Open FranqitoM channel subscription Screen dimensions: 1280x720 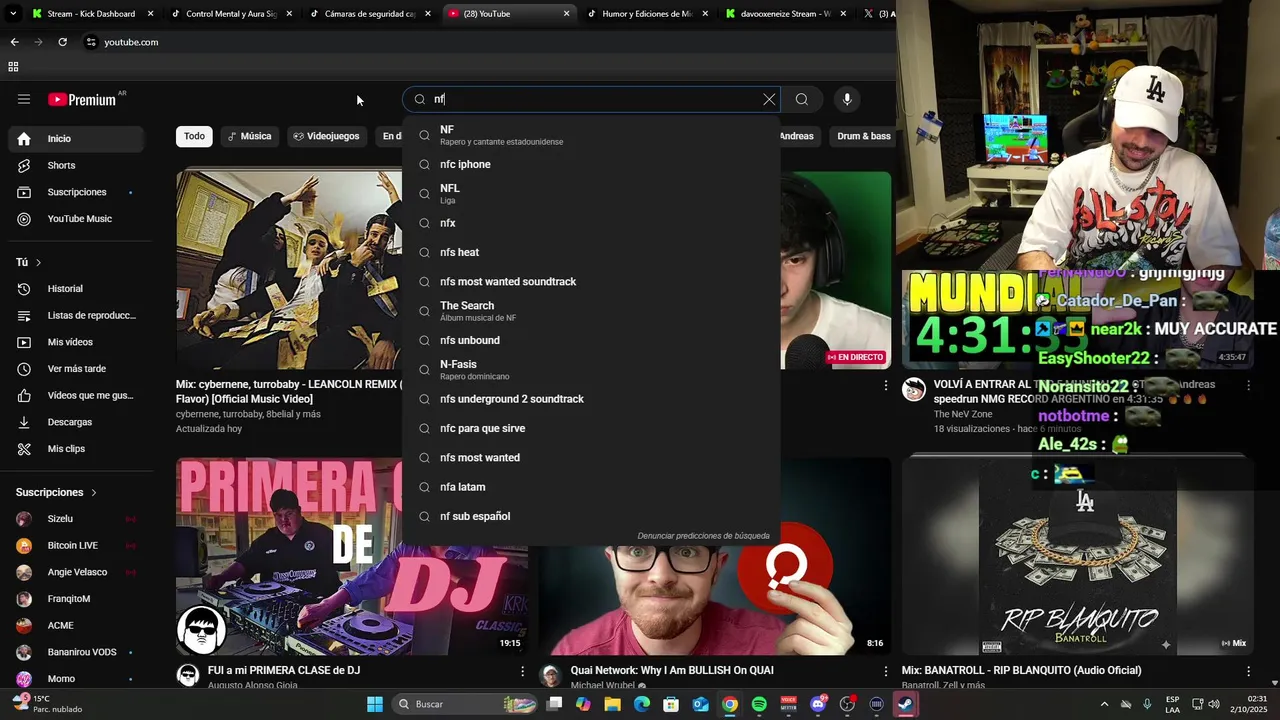pyautogui.click(x=76, y=599)
